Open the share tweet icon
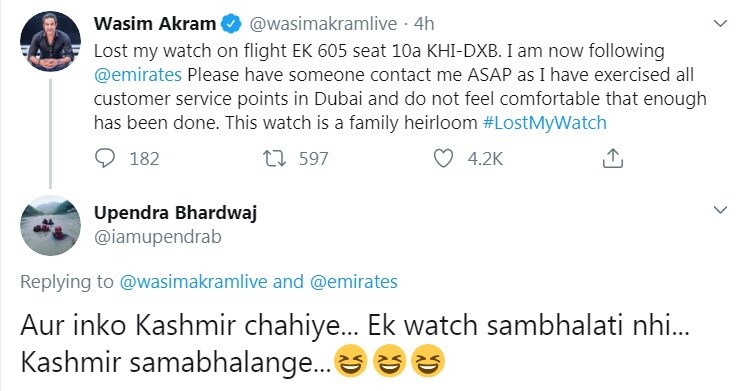739x391 pixels. click(x=613, y=158)
